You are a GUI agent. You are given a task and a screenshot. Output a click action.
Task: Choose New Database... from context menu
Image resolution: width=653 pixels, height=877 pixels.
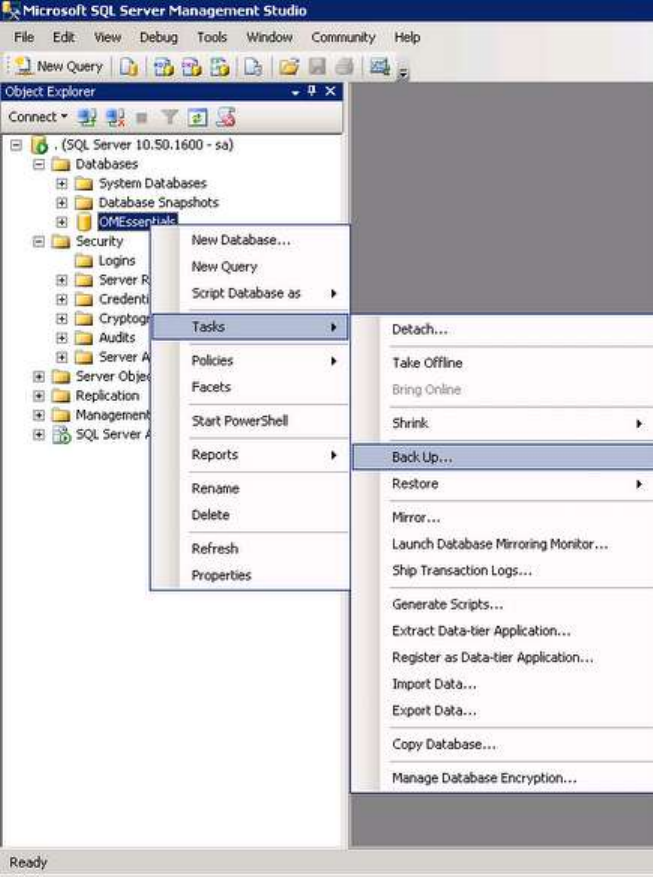(250, 241)
